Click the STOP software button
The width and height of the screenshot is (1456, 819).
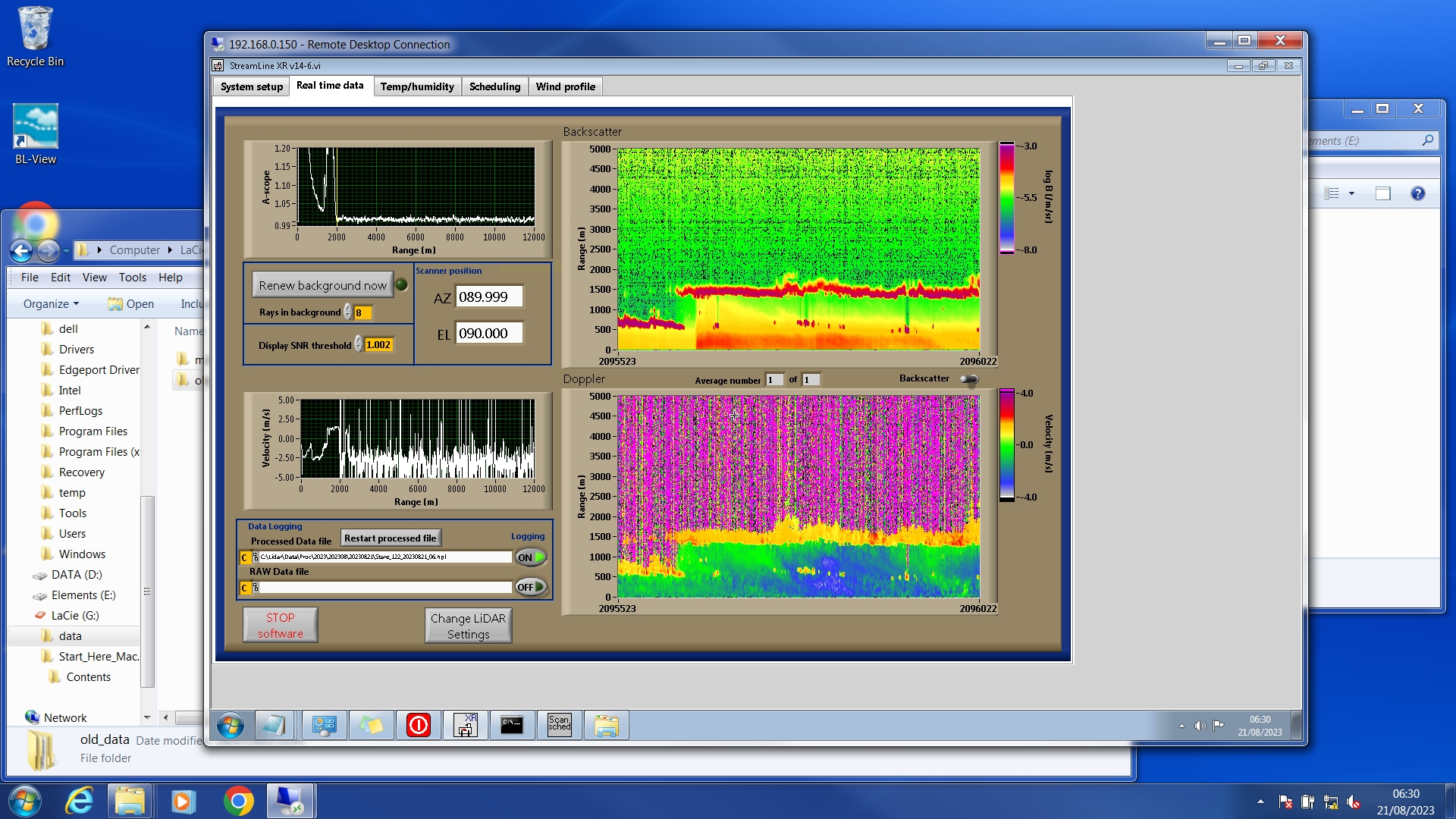(280, 626)
